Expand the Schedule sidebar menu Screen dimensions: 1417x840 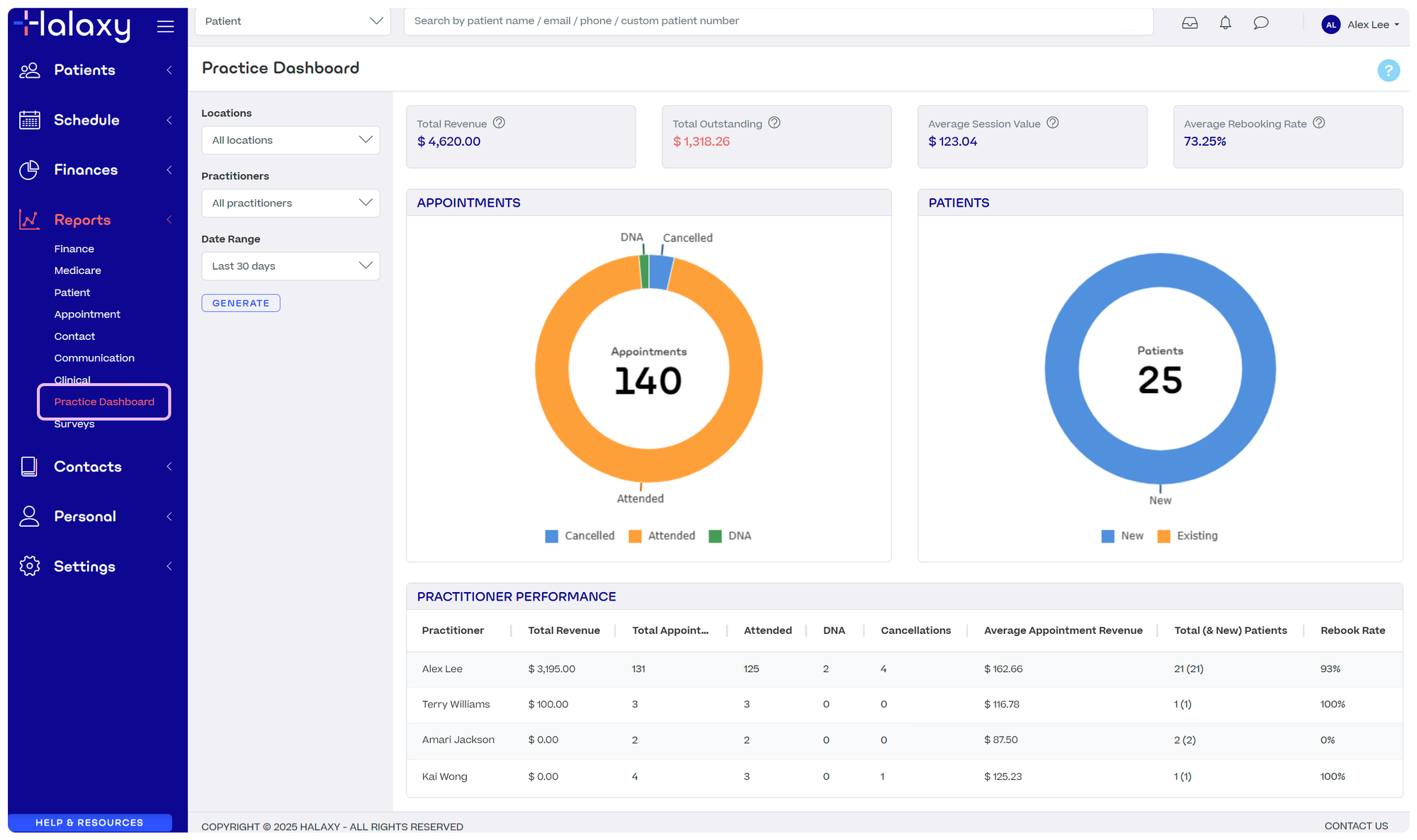coord(86,120)
